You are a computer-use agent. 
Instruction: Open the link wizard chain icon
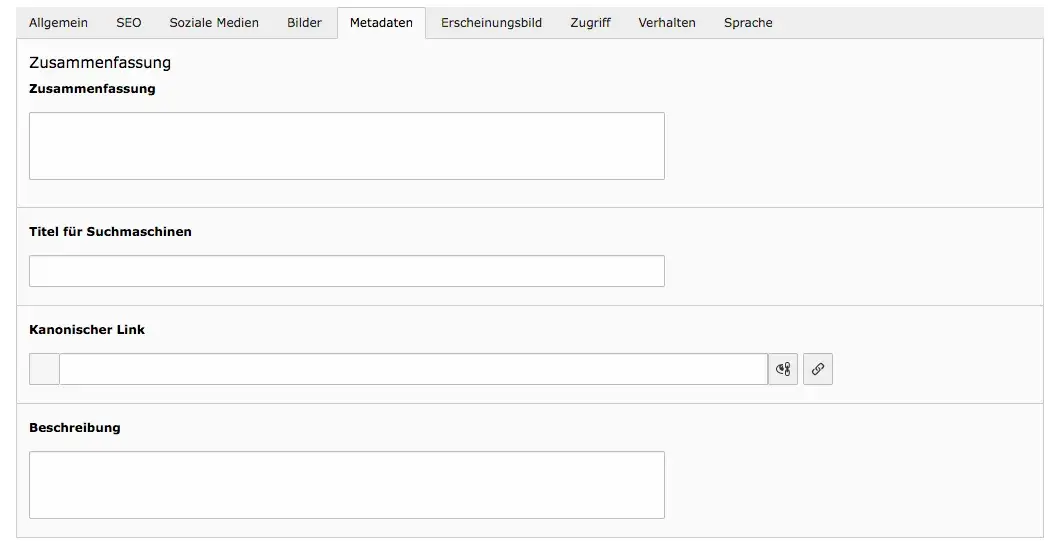pyautogui.click(x=818, y=369)
